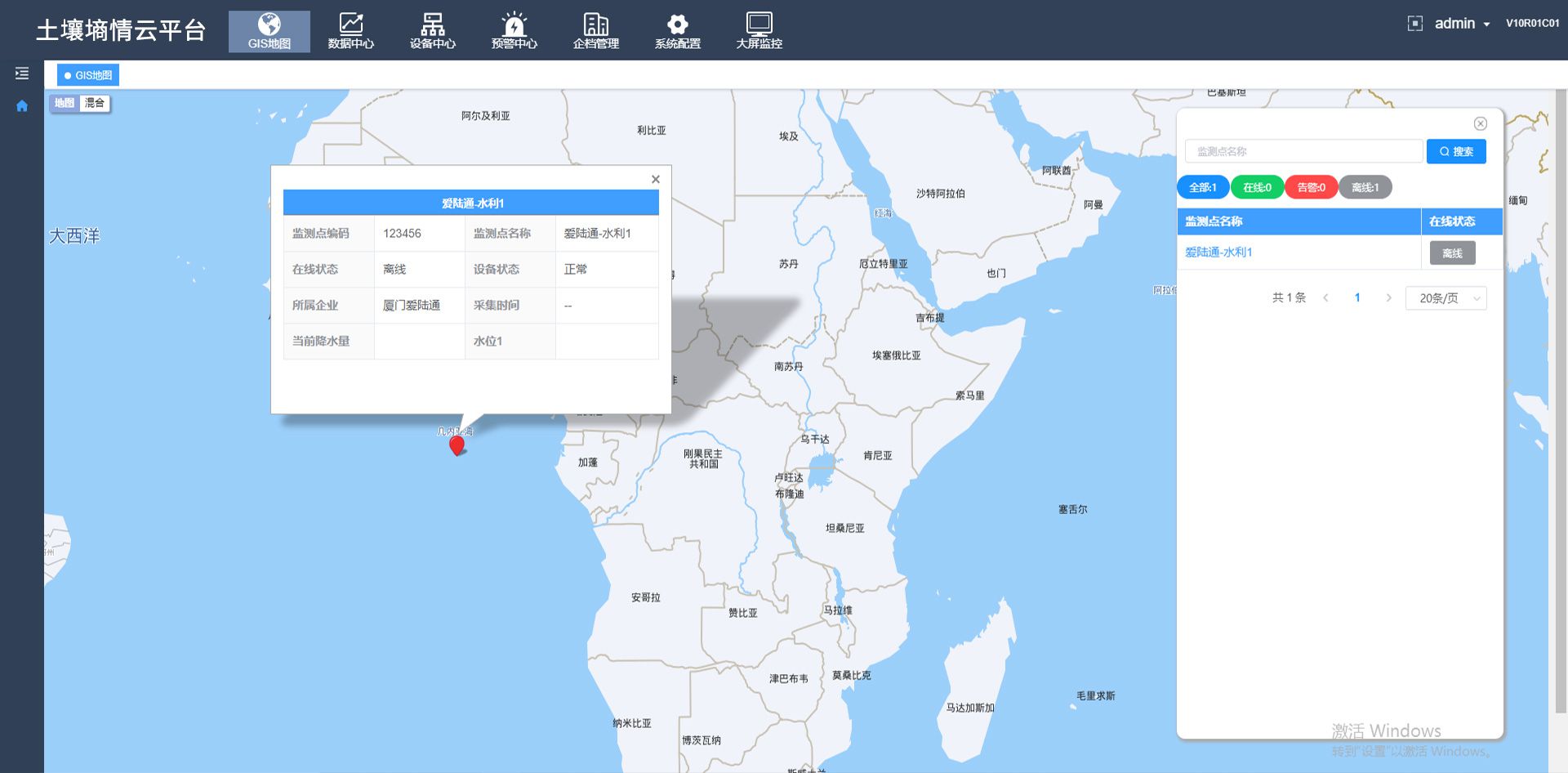Select the GIS地图 page tab
This screenshot has width=1568, height=773.
click(88, 75)
